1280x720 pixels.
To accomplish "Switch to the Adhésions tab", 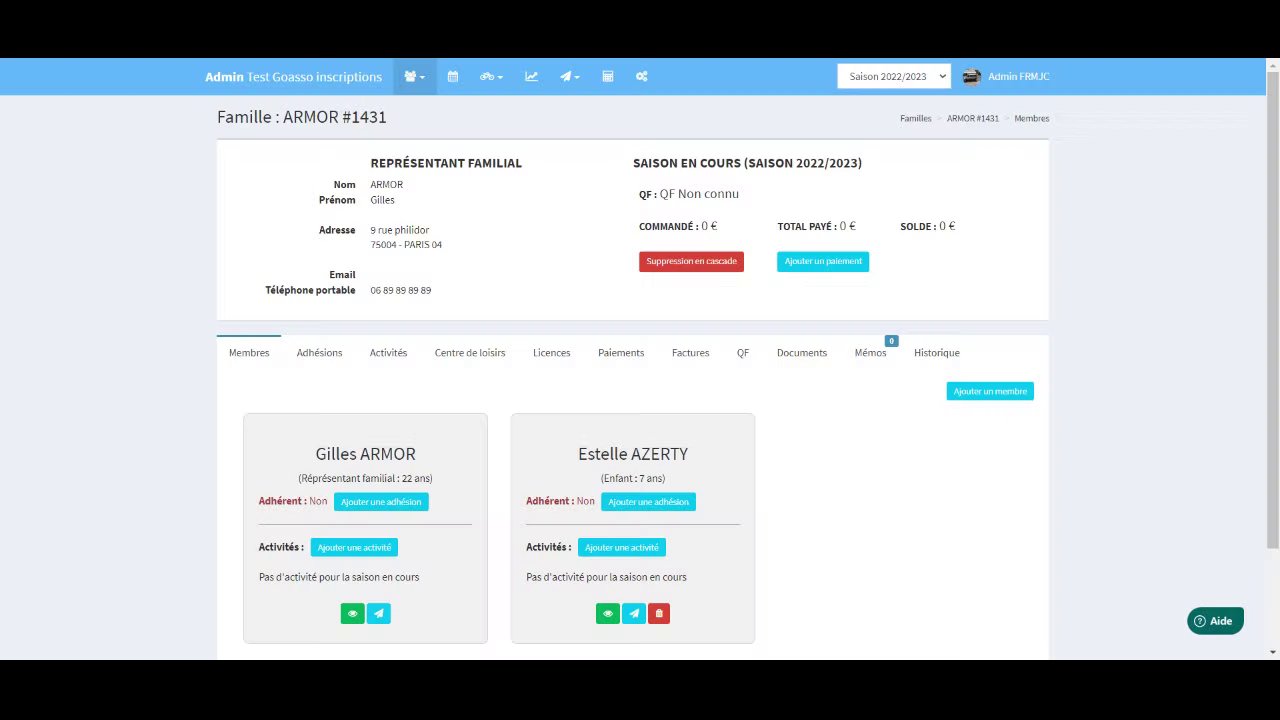I will 319,352.
